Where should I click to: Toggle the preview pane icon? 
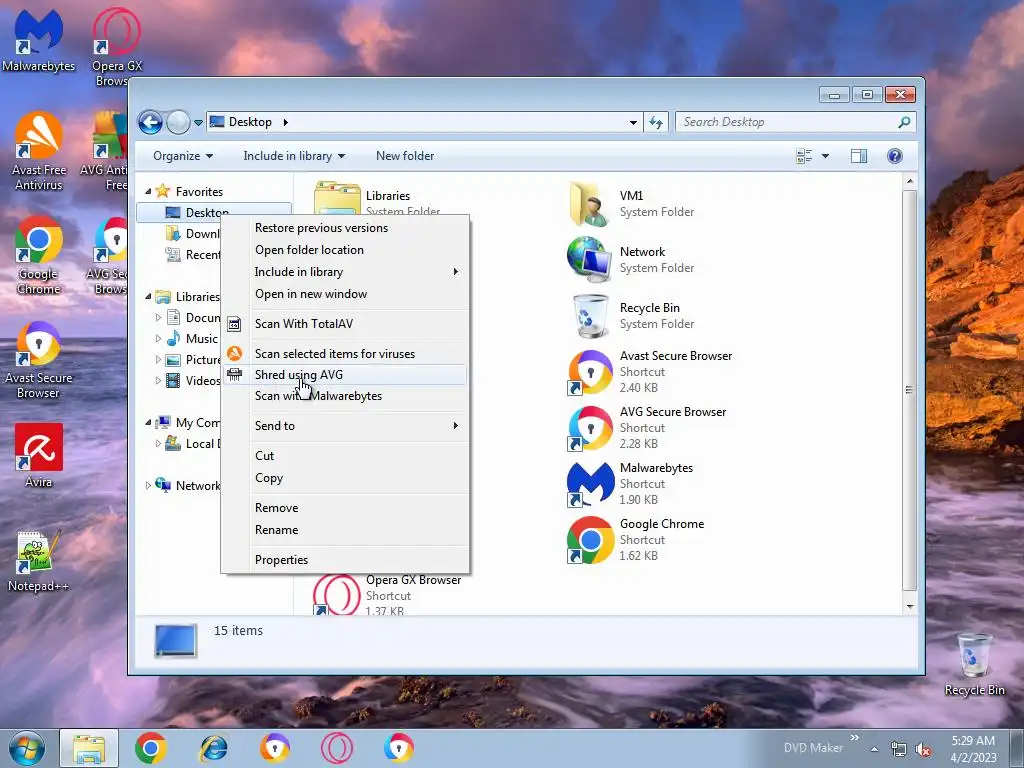tap(859, 156)
